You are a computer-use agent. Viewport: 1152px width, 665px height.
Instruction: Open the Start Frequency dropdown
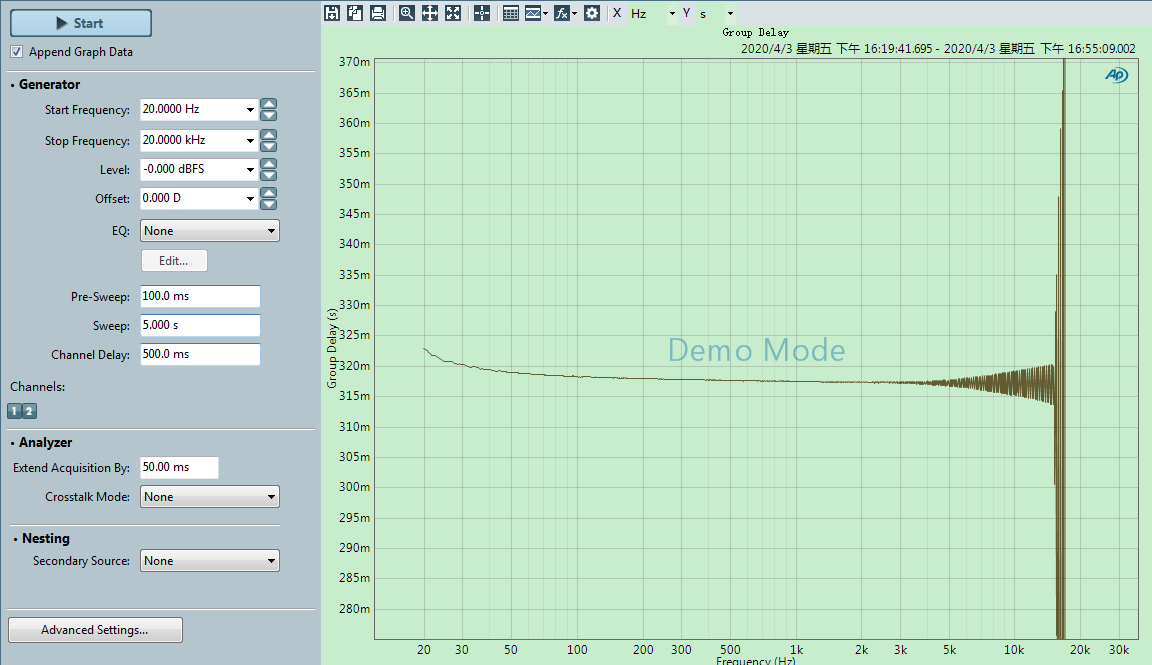[251, 109]
